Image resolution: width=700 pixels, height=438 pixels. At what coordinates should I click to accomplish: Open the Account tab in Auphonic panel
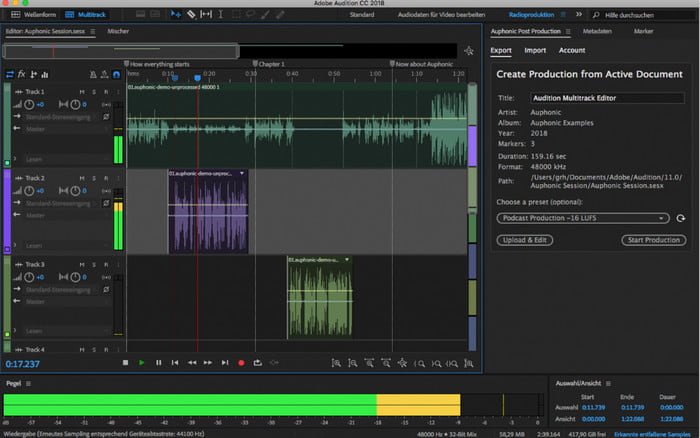(572, 50)
